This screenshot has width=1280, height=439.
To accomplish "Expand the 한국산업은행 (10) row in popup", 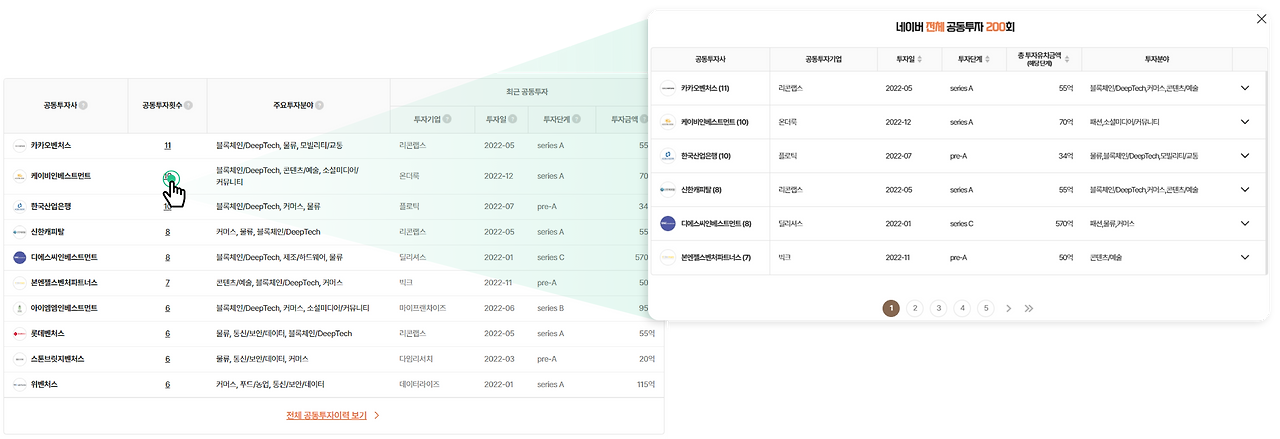I will tap(1245, 156).
